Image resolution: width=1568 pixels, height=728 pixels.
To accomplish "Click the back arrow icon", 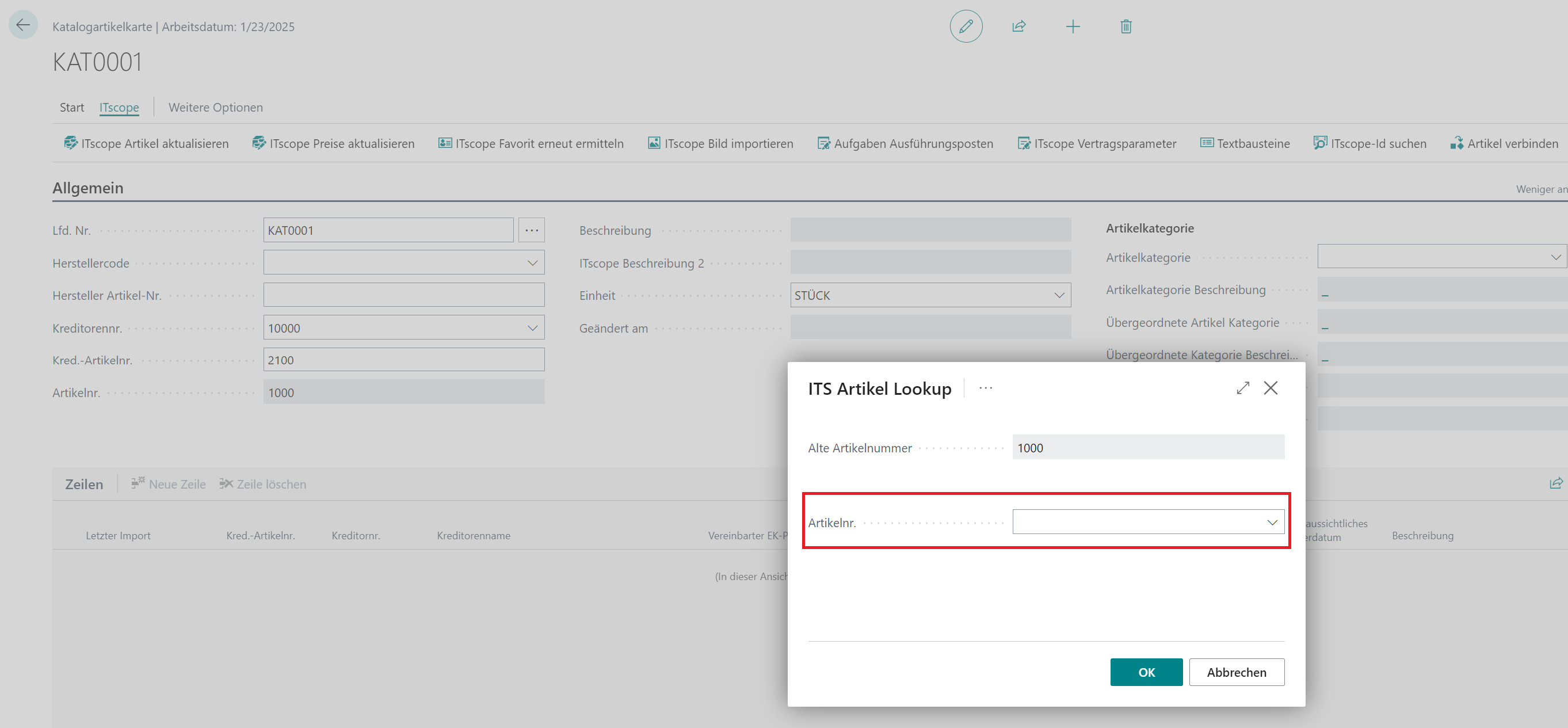I will pyautogui.click(x=23, y=25).
